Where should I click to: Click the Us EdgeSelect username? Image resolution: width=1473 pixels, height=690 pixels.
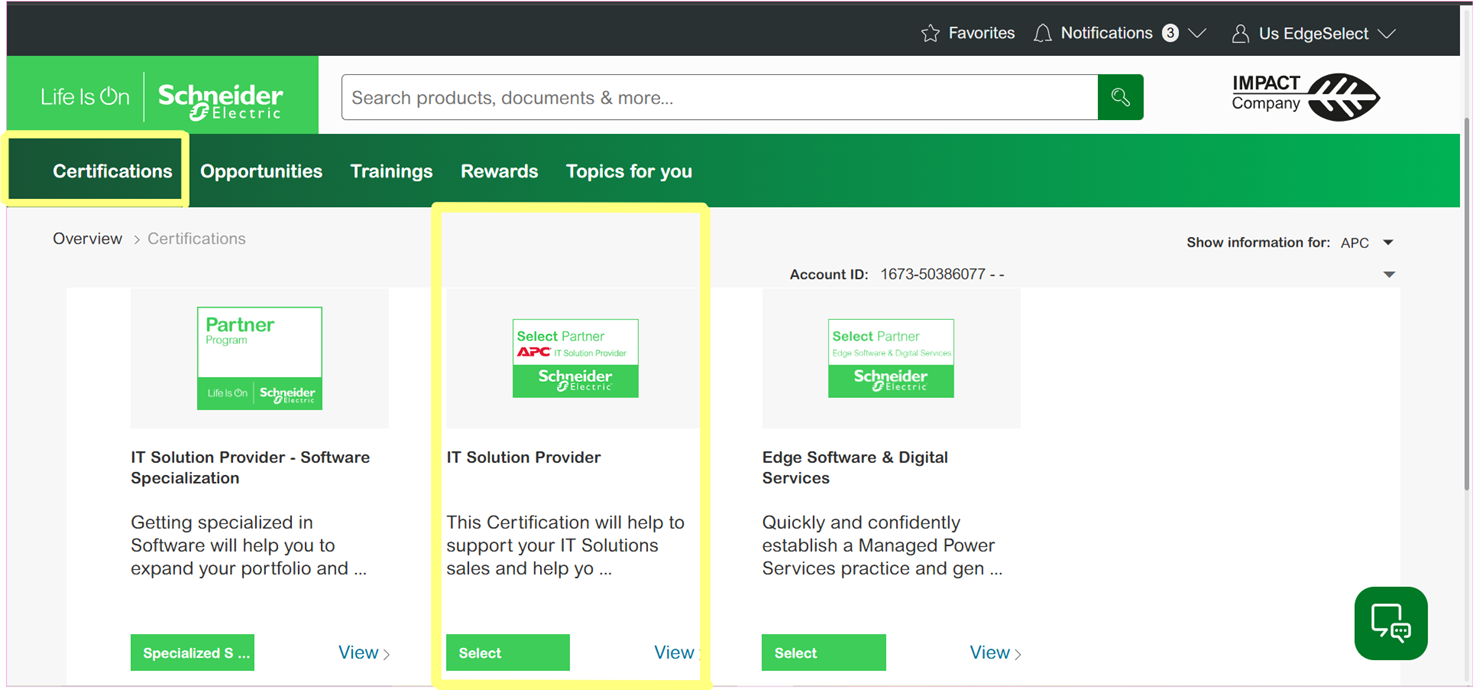tap(1313, 34)
